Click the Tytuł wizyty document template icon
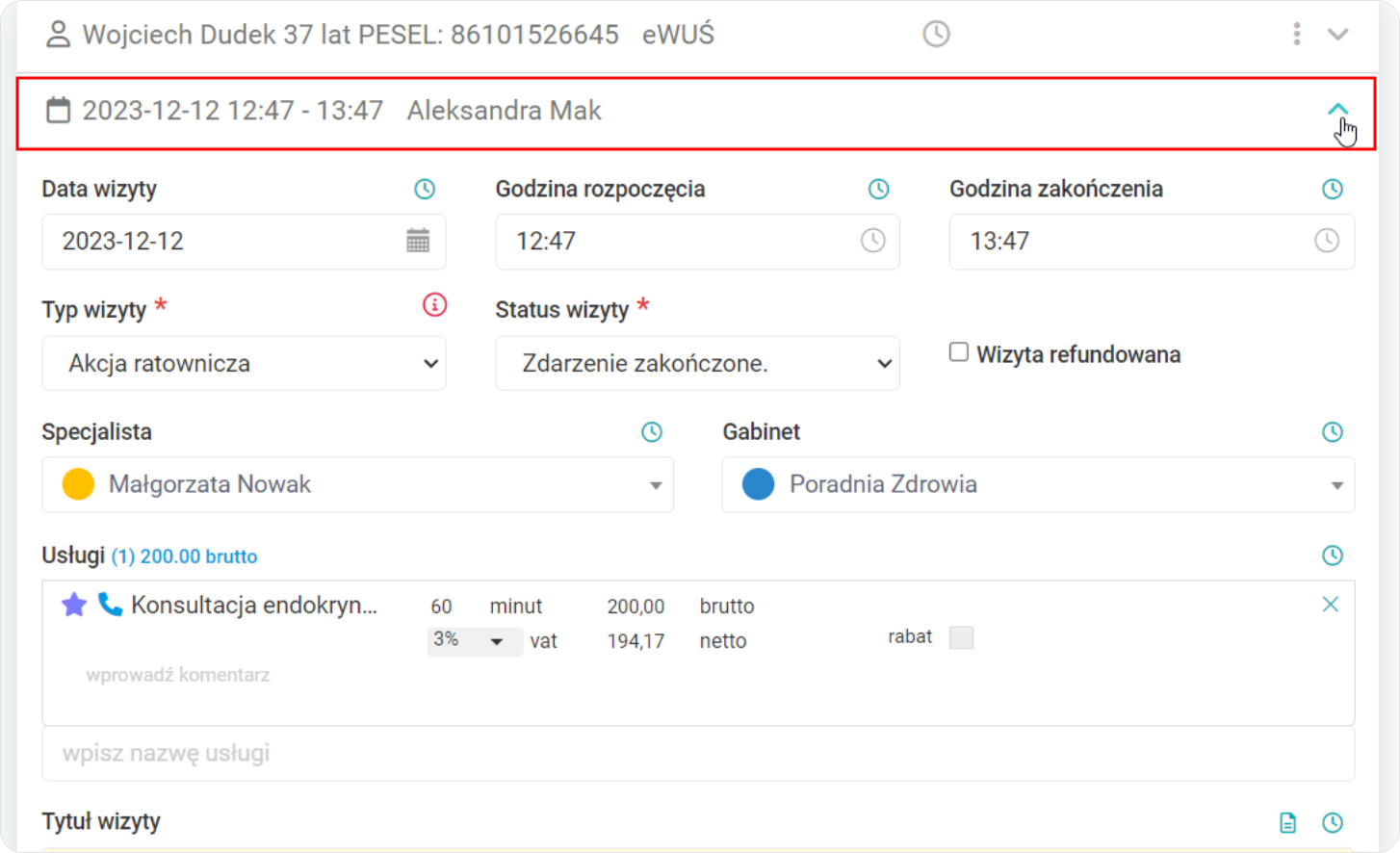 point(1288,823)
